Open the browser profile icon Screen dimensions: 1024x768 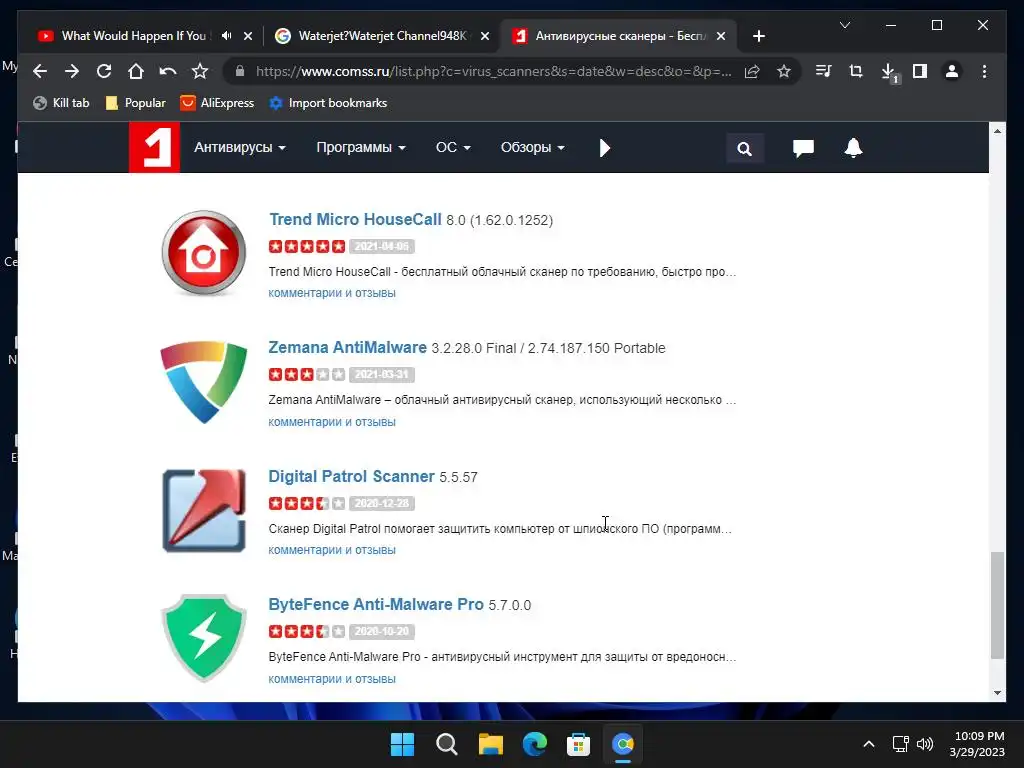(952, 71)
